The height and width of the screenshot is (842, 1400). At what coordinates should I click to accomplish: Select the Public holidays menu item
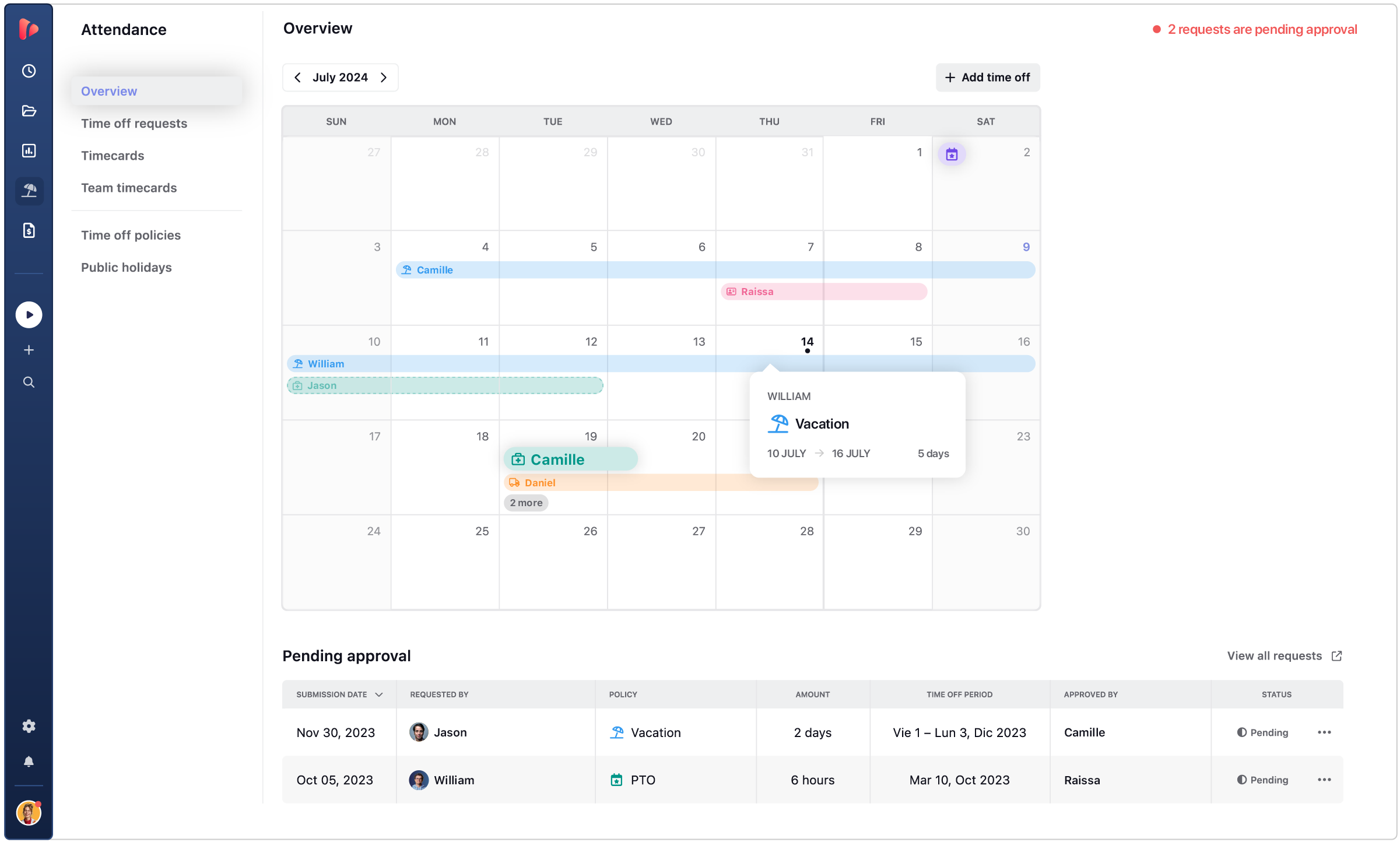(127, 267)
